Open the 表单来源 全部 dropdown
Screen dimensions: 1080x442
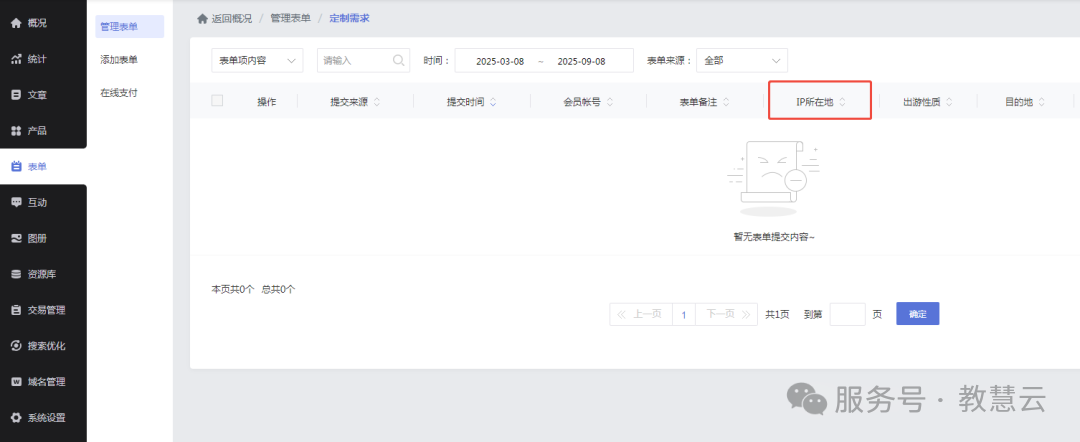click(741, 61)
